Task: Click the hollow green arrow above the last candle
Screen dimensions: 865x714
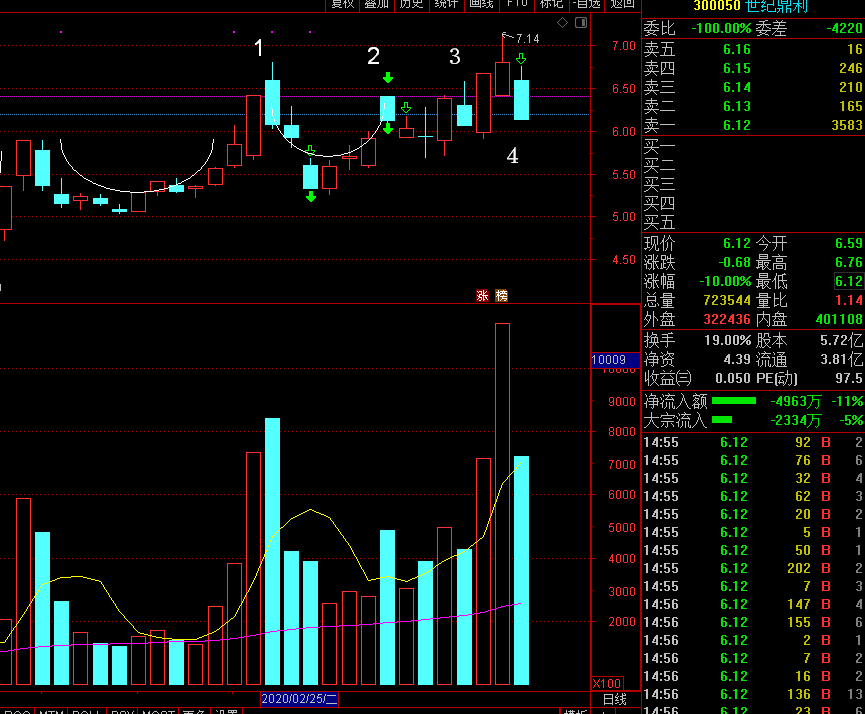Action: (521, 58)
